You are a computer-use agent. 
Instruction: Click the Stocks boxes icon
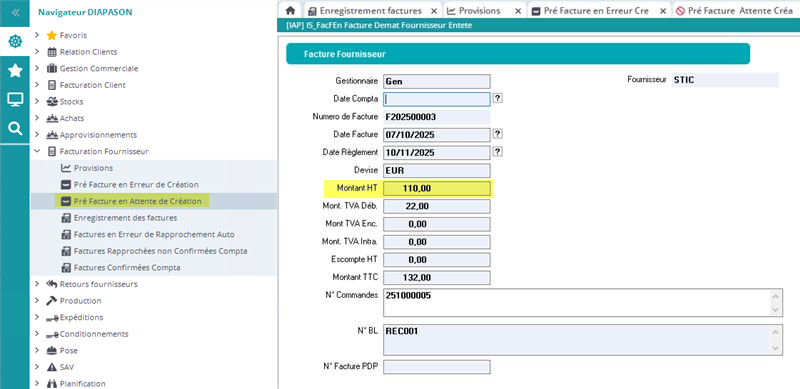pyautogui.click(x=52, y=102)
